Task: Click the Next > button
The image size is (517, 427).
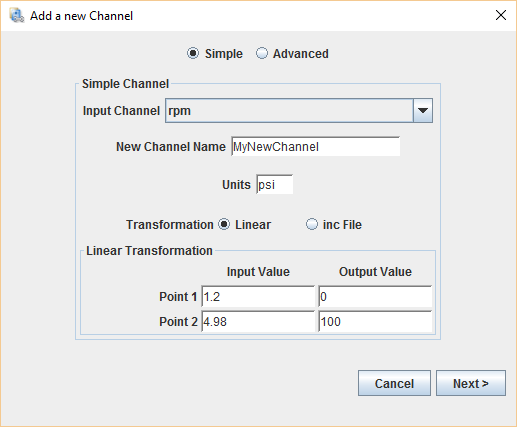Action: [x=471, y=383]
